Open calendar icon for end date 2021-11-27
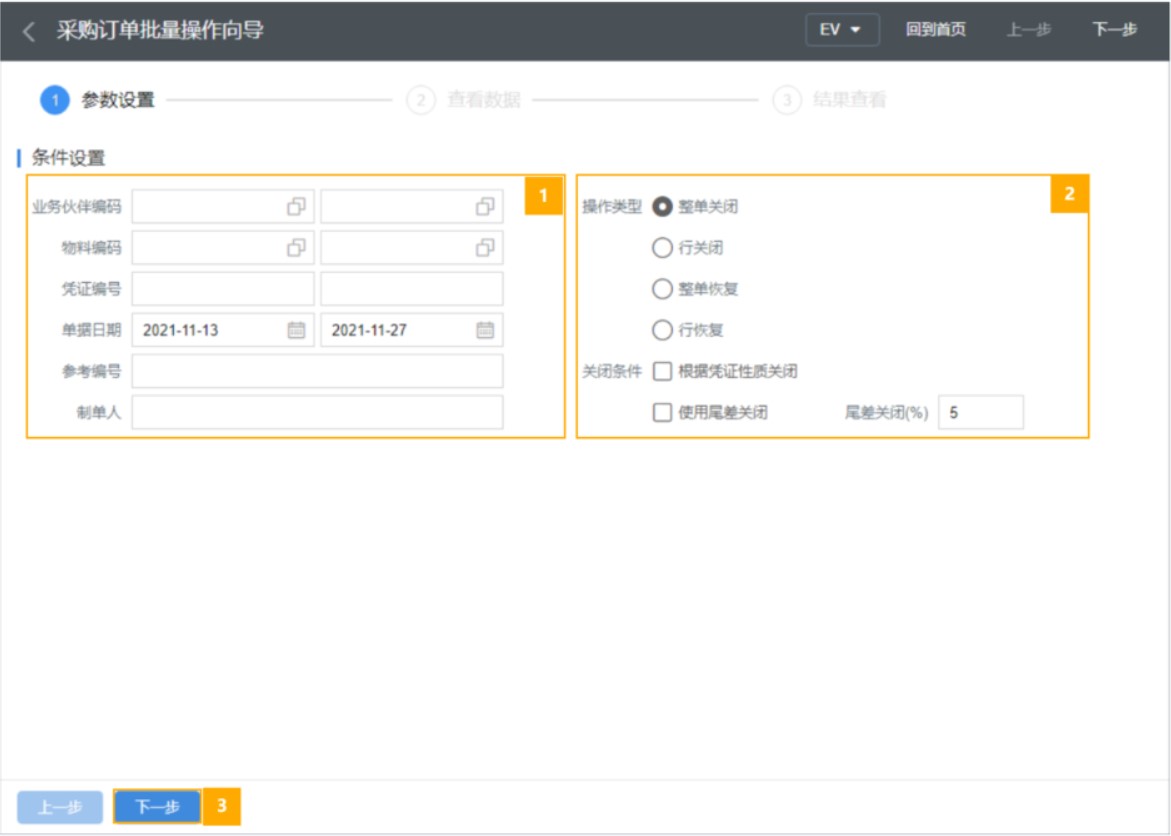The height and width of the screenshot is (836, 1171). [x=485, y=330]
